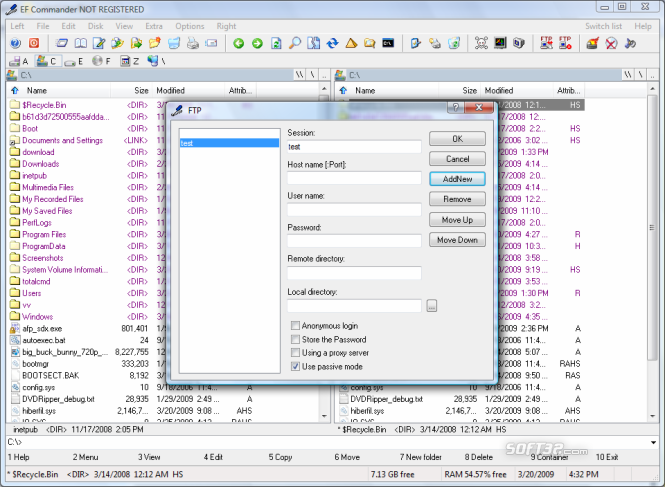Click the FTP connect toolbar icon
The image size is (665, 487).
tap(546, 43)
